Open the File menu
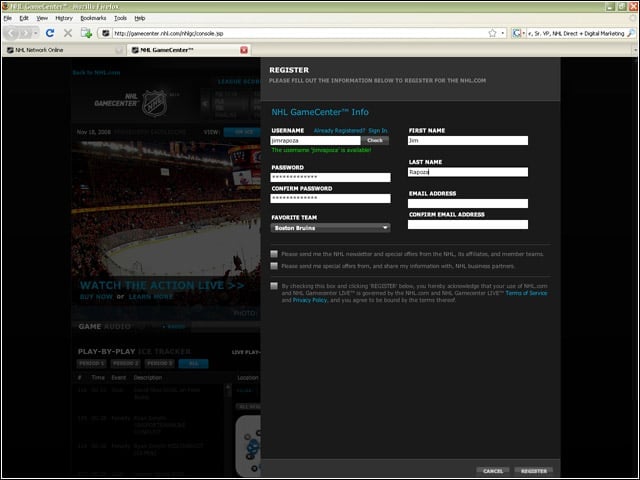The width and height of the screenshot is (640, 480). (x=8, y=18)
